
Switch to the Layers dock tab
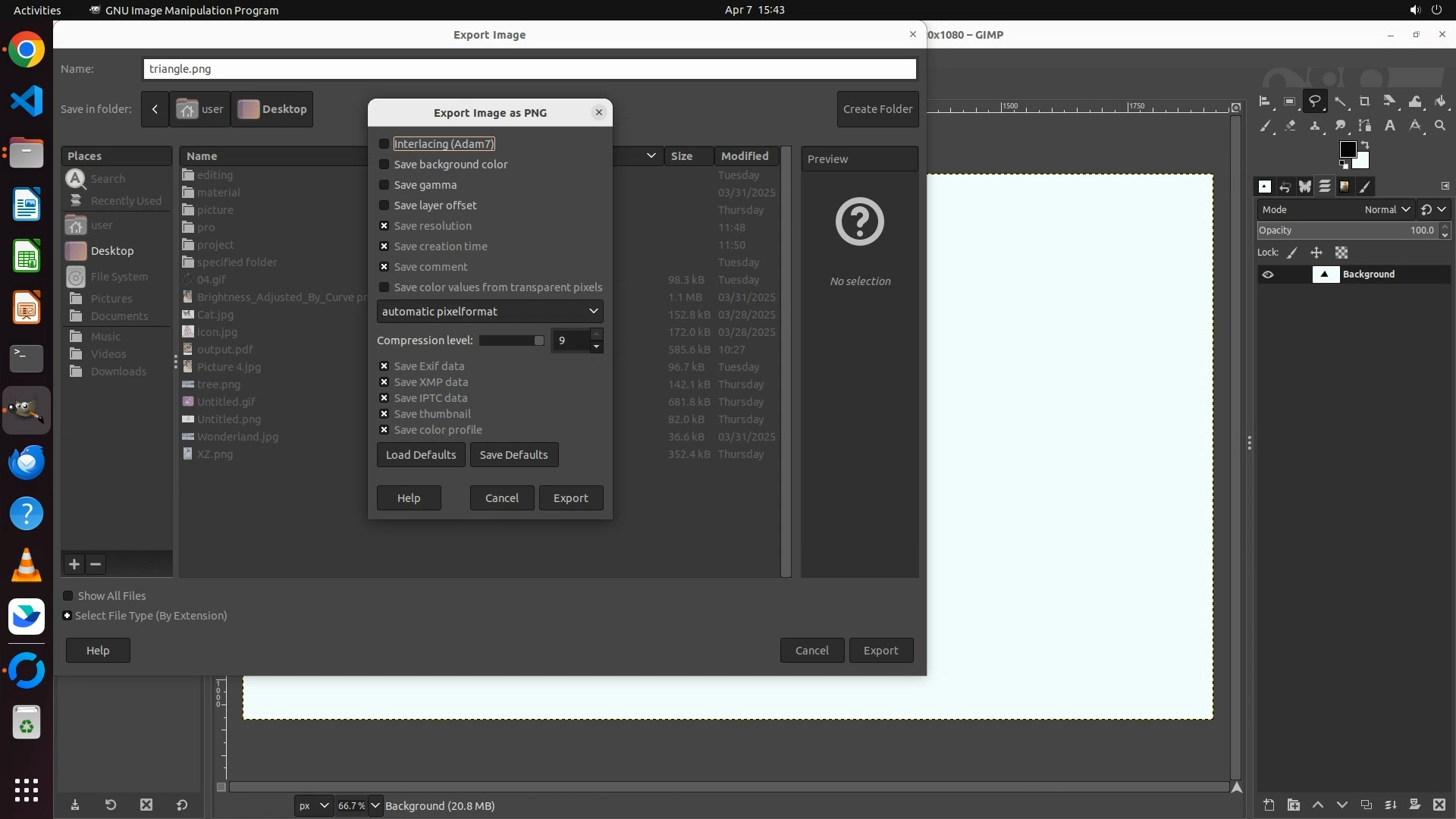coord(1325,186)
